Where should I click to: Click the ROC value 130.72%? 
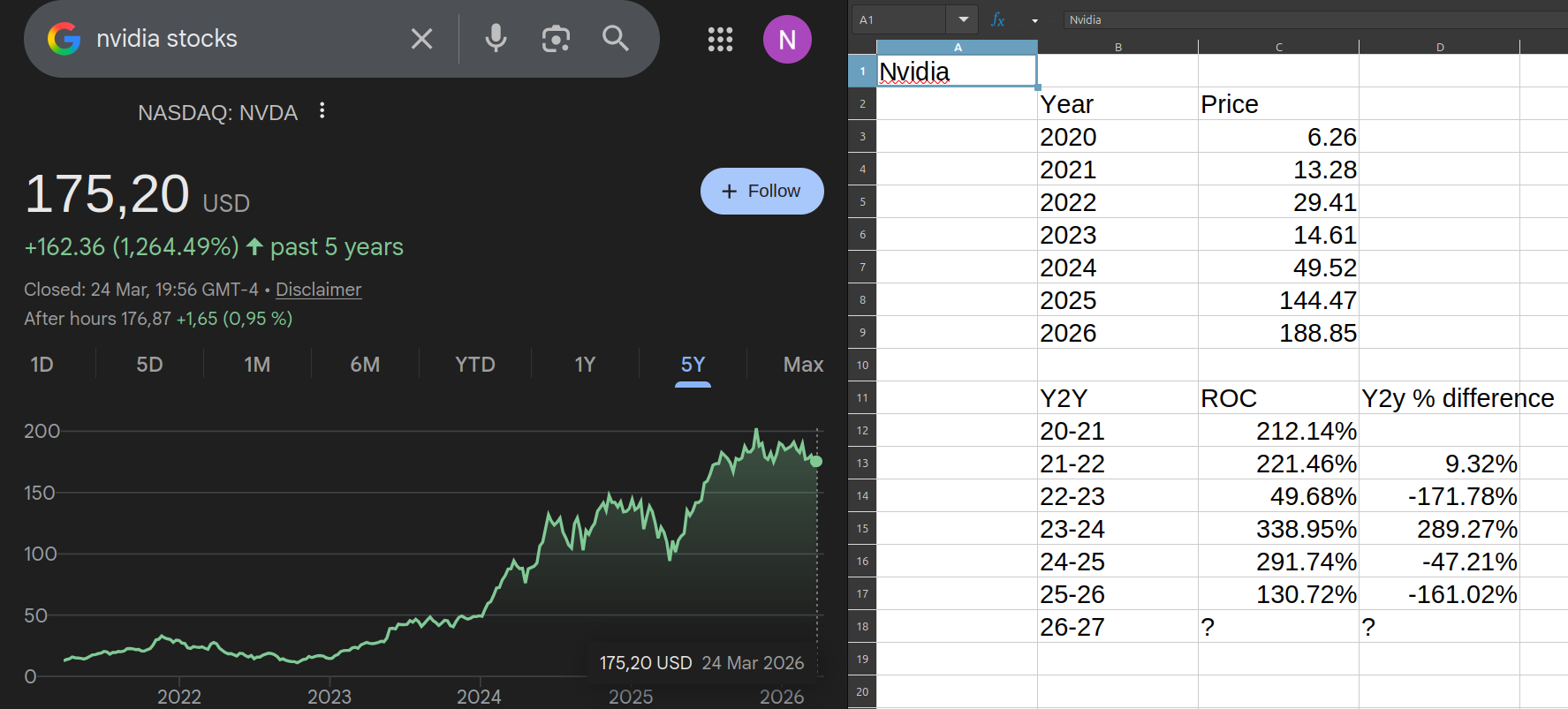point(1278,593)
